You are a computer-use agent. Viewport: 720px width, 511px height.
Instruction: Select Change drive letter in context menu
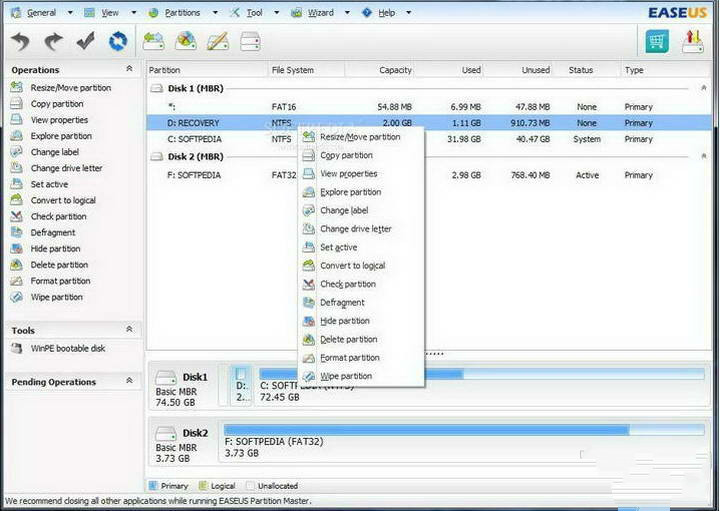(x=355, y=229)
